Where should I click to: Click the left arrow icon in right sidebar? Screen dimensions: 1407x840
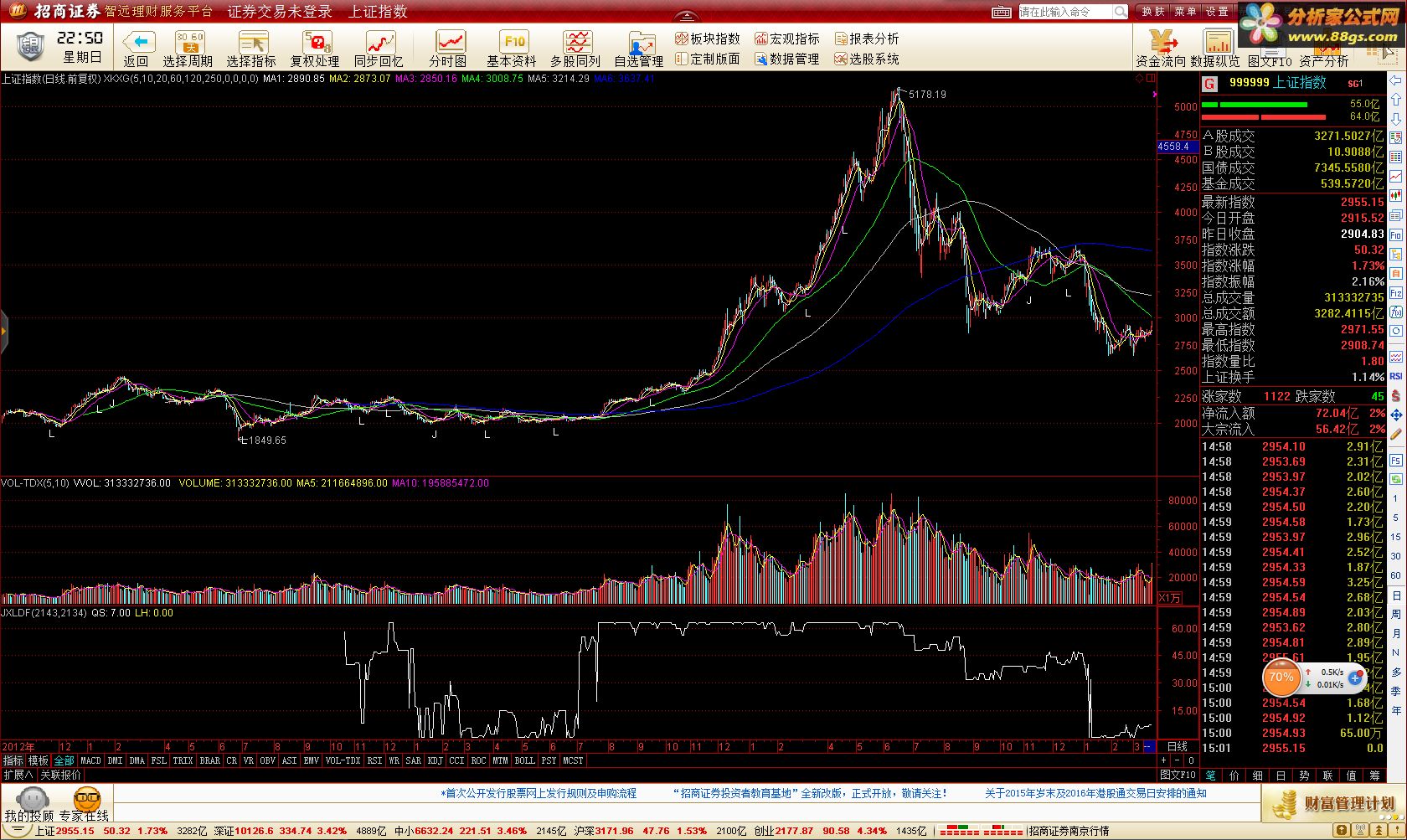click(x=1396, y=80)
